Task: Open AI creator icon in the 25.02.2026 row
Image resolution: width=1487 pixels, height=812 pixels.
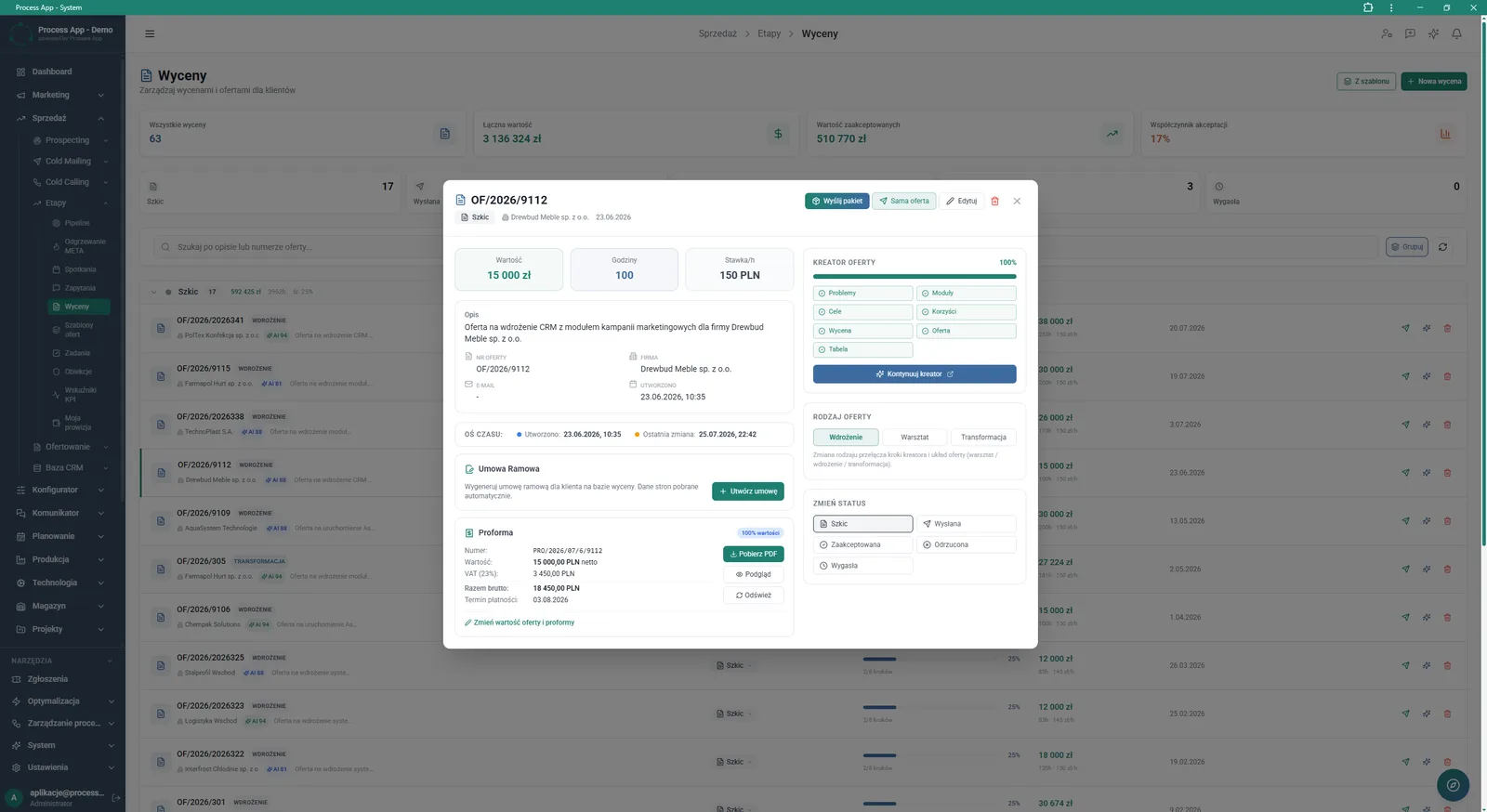Action: click(1427, 714)
